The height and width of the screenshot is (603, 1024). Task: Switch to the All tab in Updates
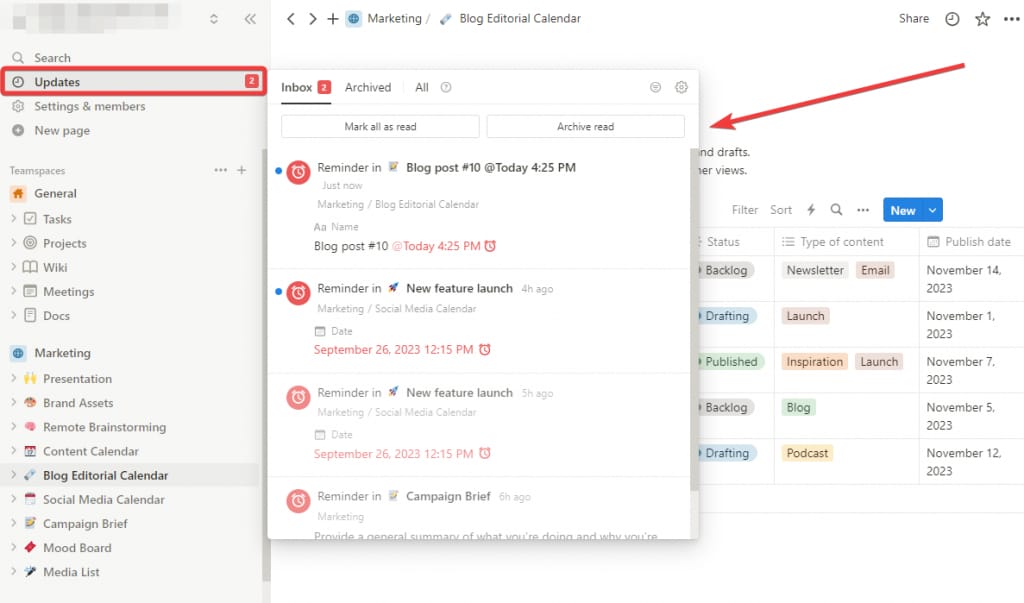[422, 88]
